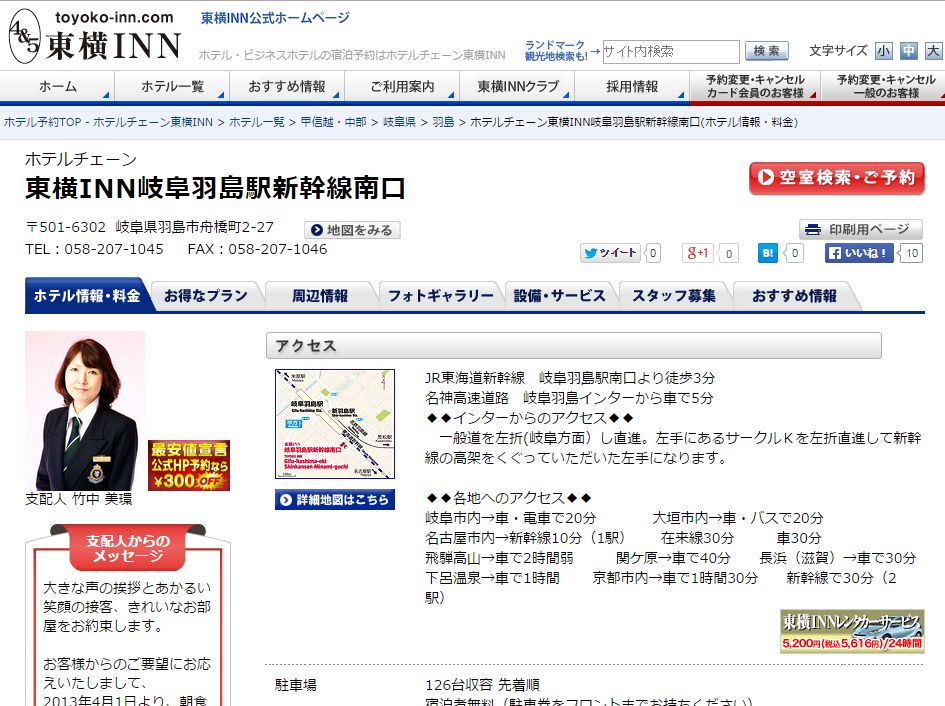Switch to the お得なプラン tab

point(206,295)
